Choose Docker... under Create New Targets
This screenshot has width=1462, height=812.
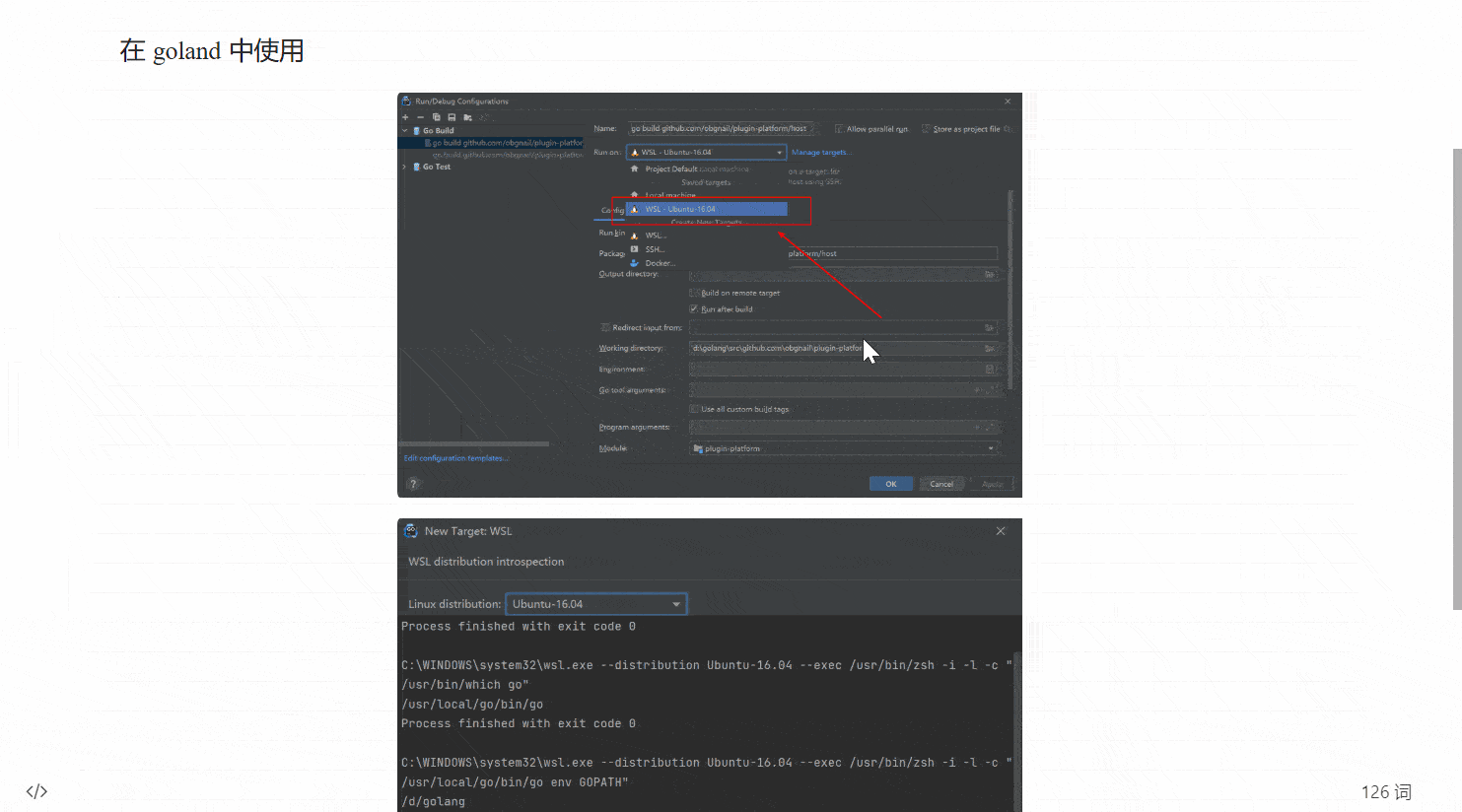point(660,263)
